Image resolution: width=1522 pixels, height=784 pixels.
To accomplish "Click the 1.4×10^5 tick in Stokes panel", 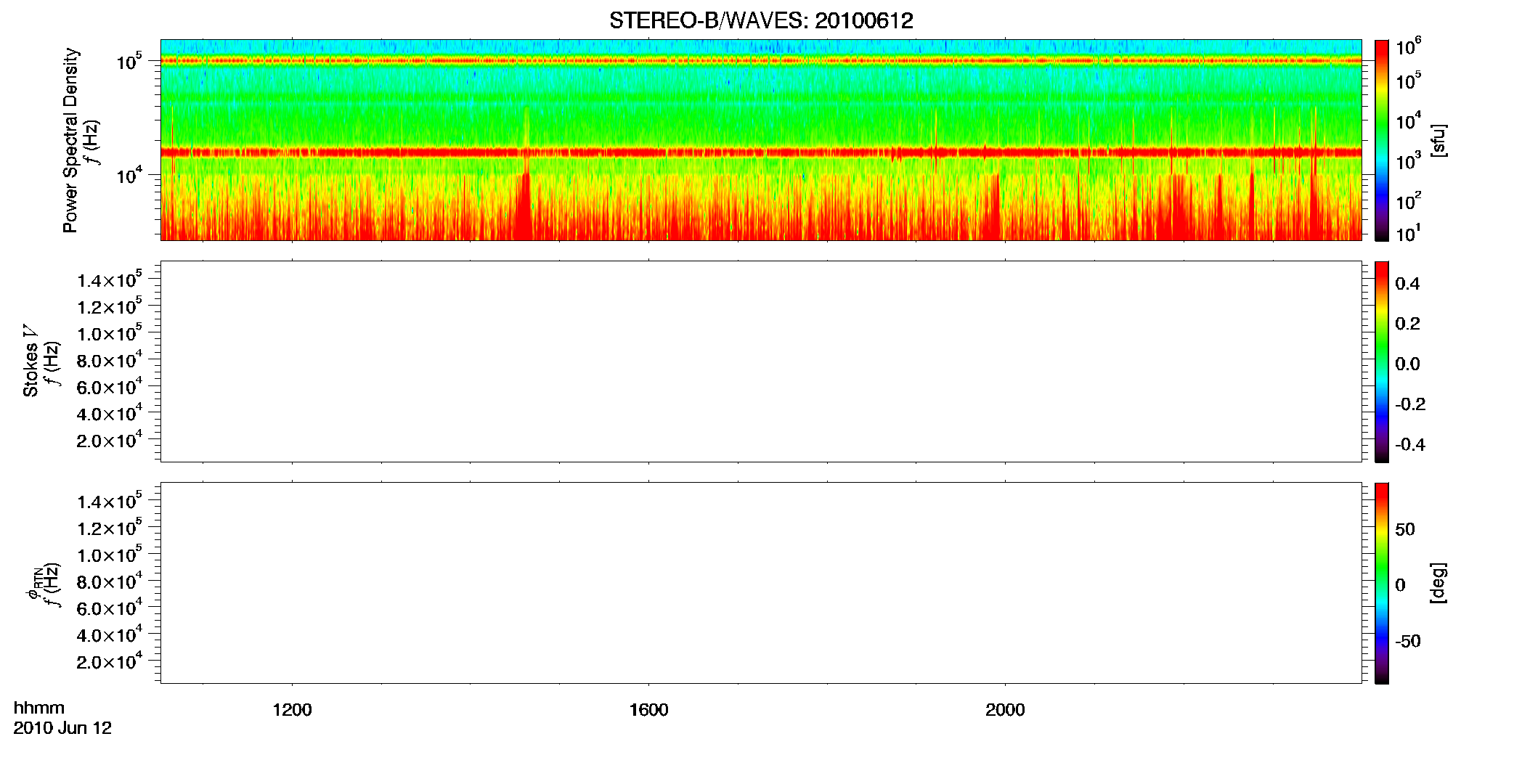I will pos(110,279).
